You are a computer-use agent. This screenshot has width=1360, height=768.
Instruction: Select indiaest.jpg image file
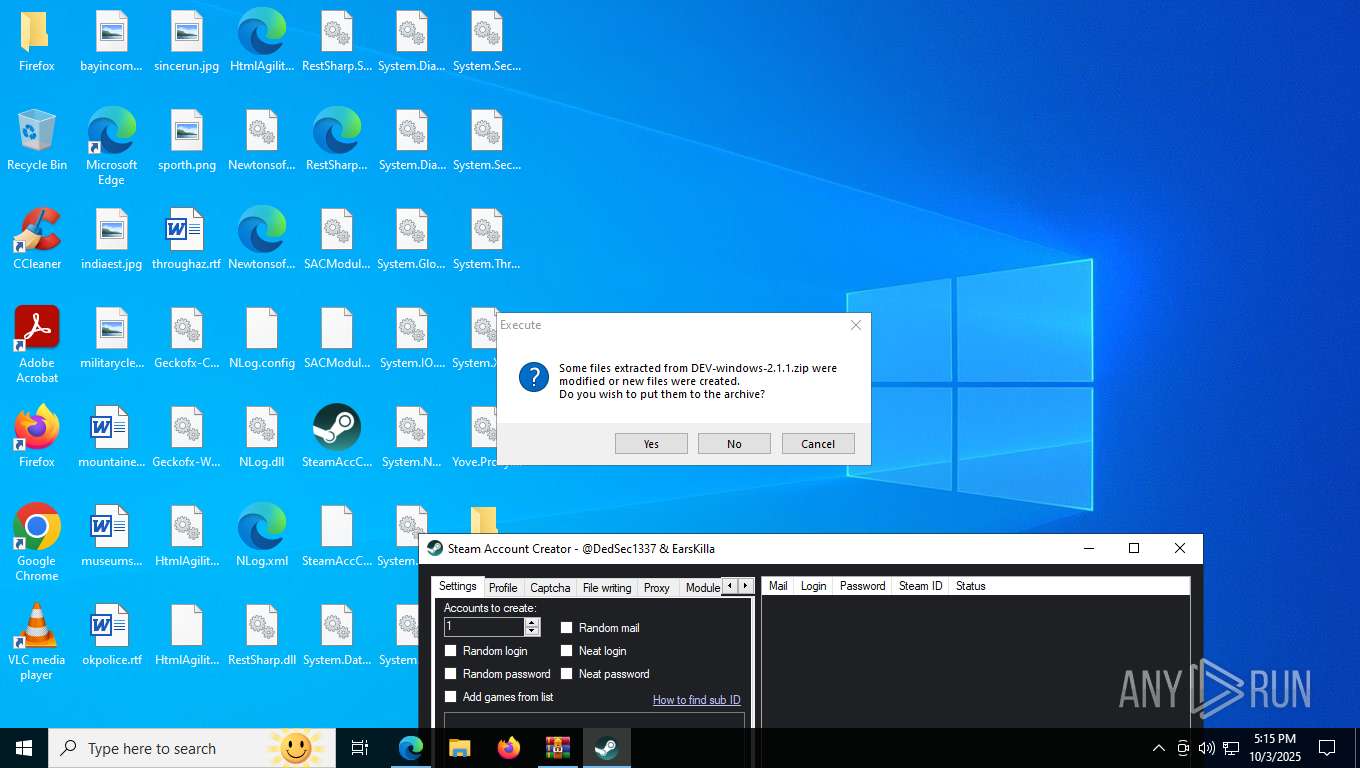(112, 240)
